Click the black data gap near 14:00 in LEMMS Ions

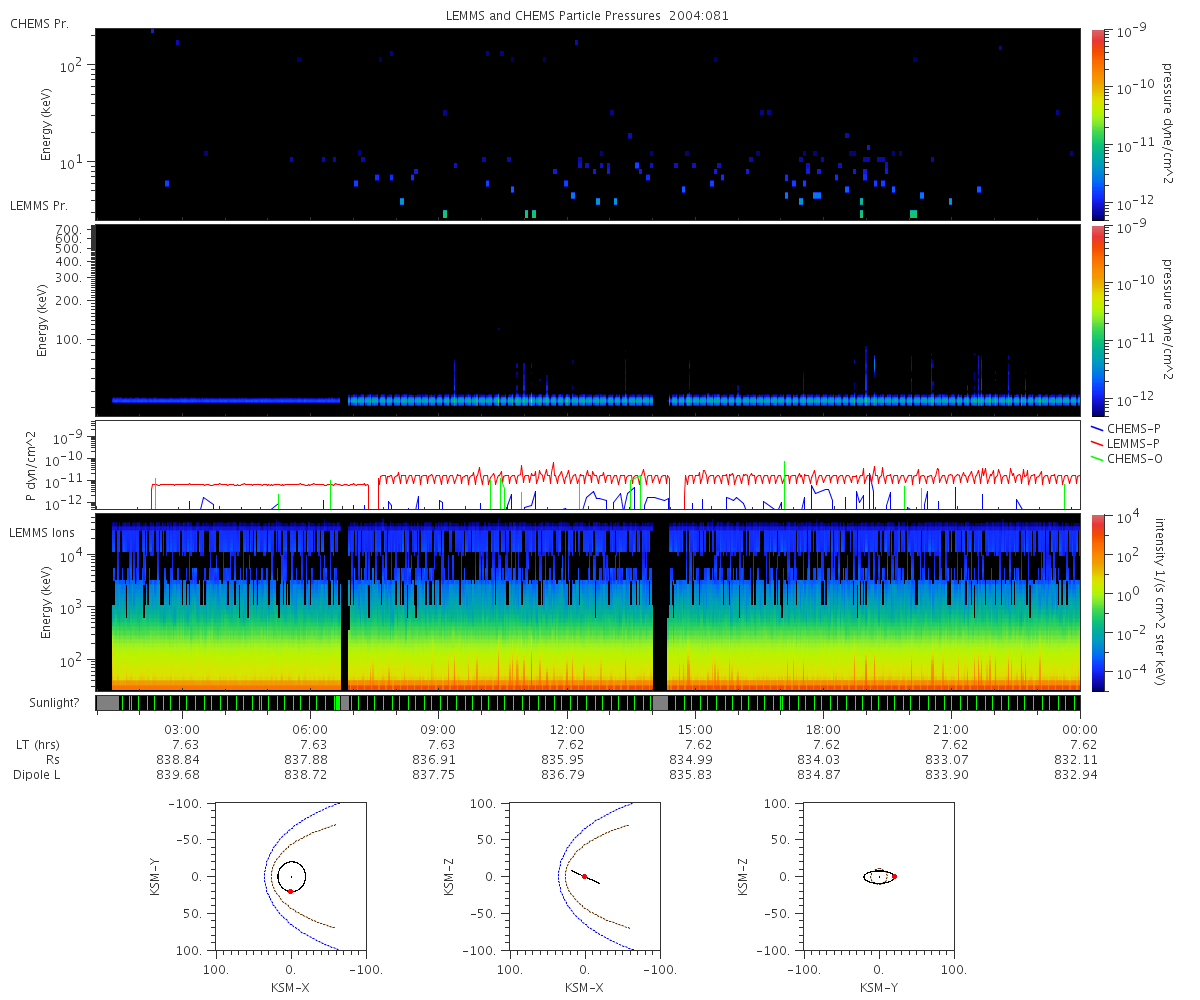coord(660,602)
